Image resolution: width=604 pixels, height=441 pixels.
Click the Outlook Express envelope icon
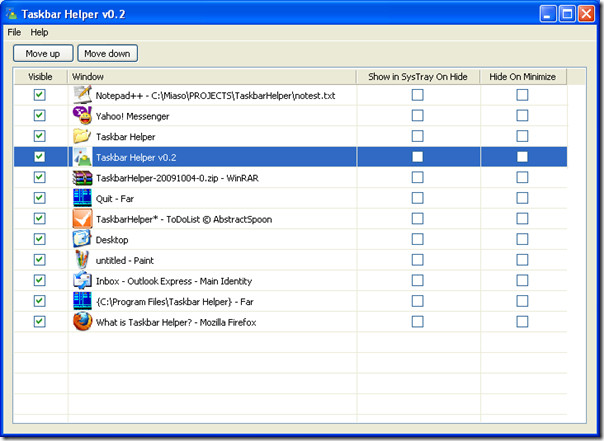[x=82, y=280]
